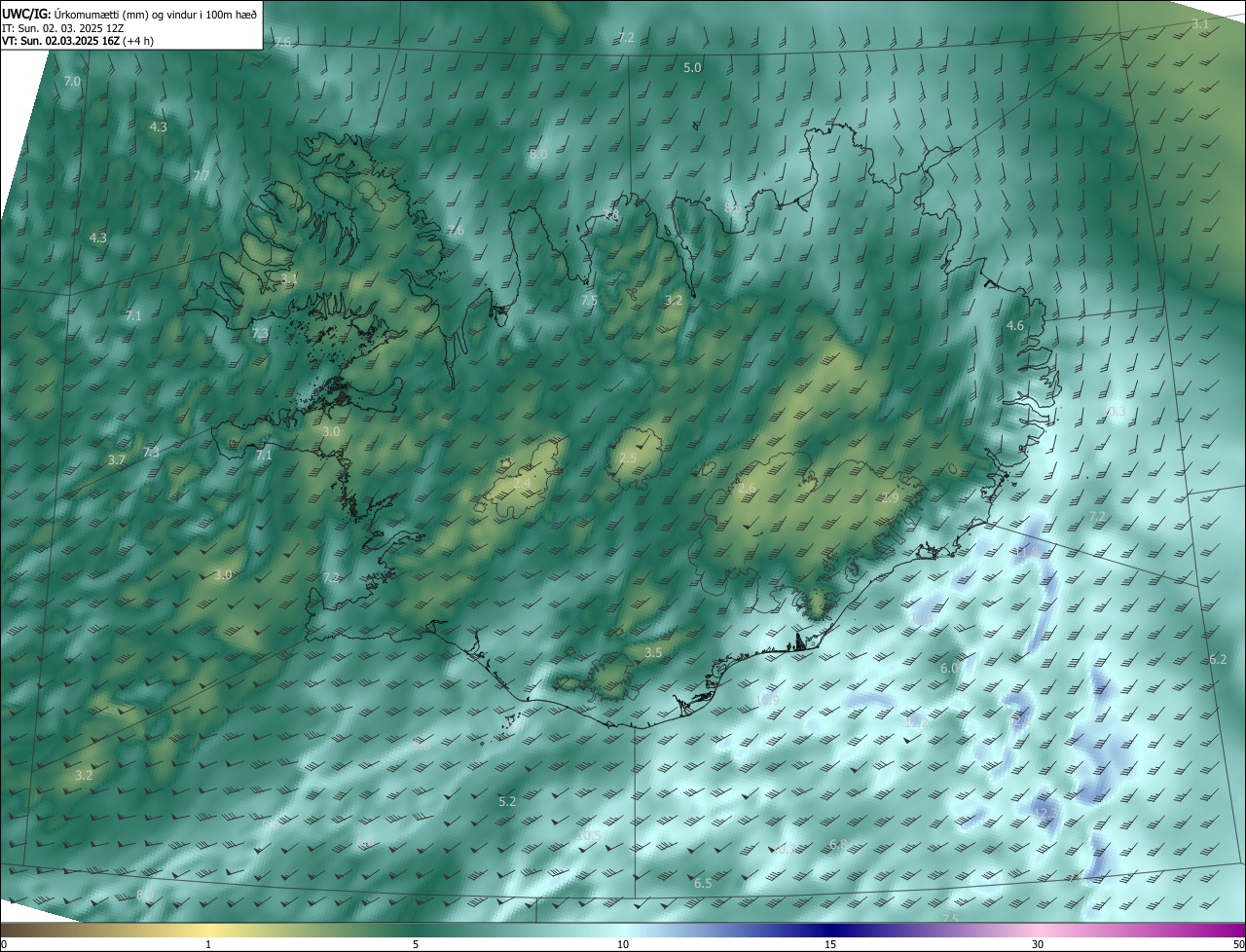
Task: Click the 5.0 value label on the map
Action: (x=692, y=68)
